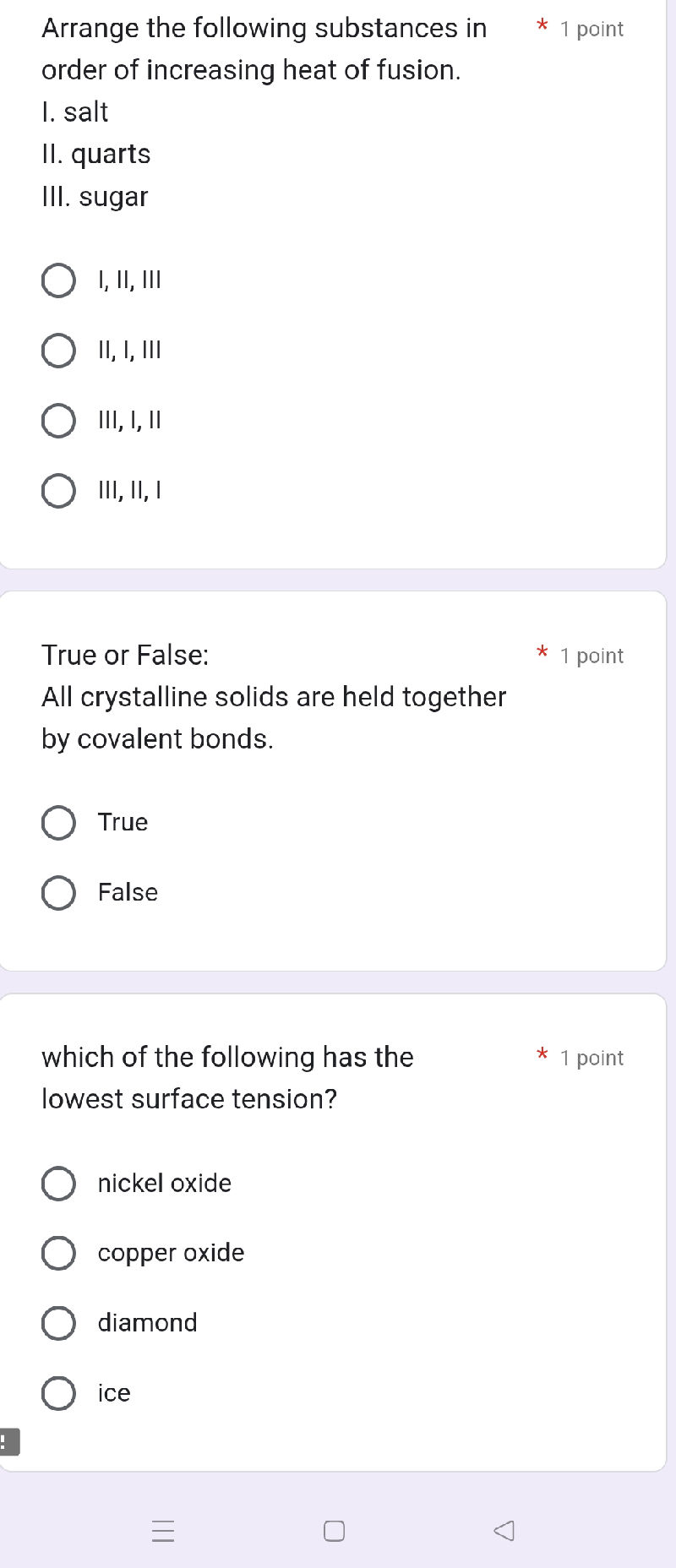
Task: Tap the Android recent apps icon
Action: pos(163,1531)
